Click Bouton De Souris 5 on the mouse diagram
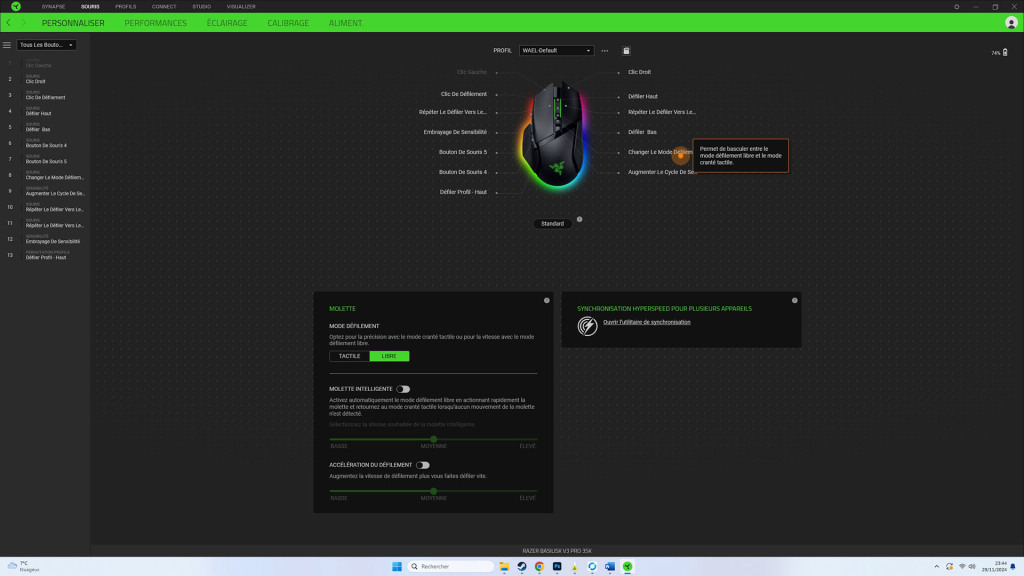 pos(463,152)
